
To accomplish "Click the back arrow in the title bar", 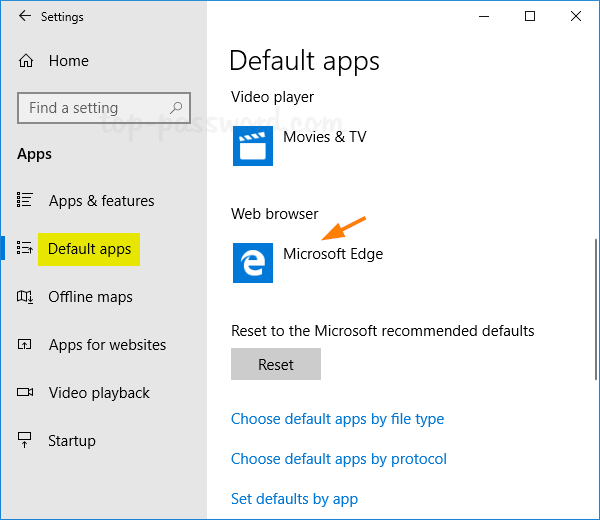I will [25, 17].
